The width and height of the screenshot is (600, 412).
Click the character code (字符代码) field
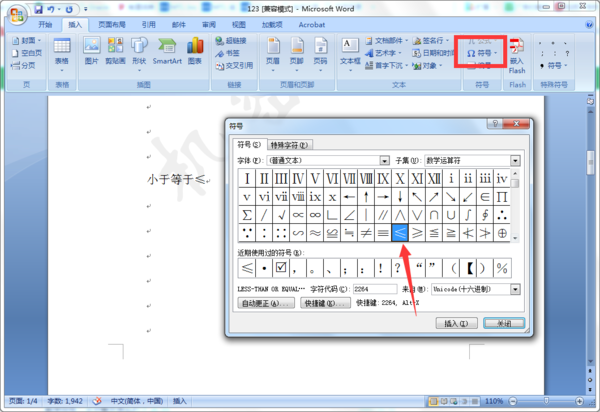coord(375,289)
